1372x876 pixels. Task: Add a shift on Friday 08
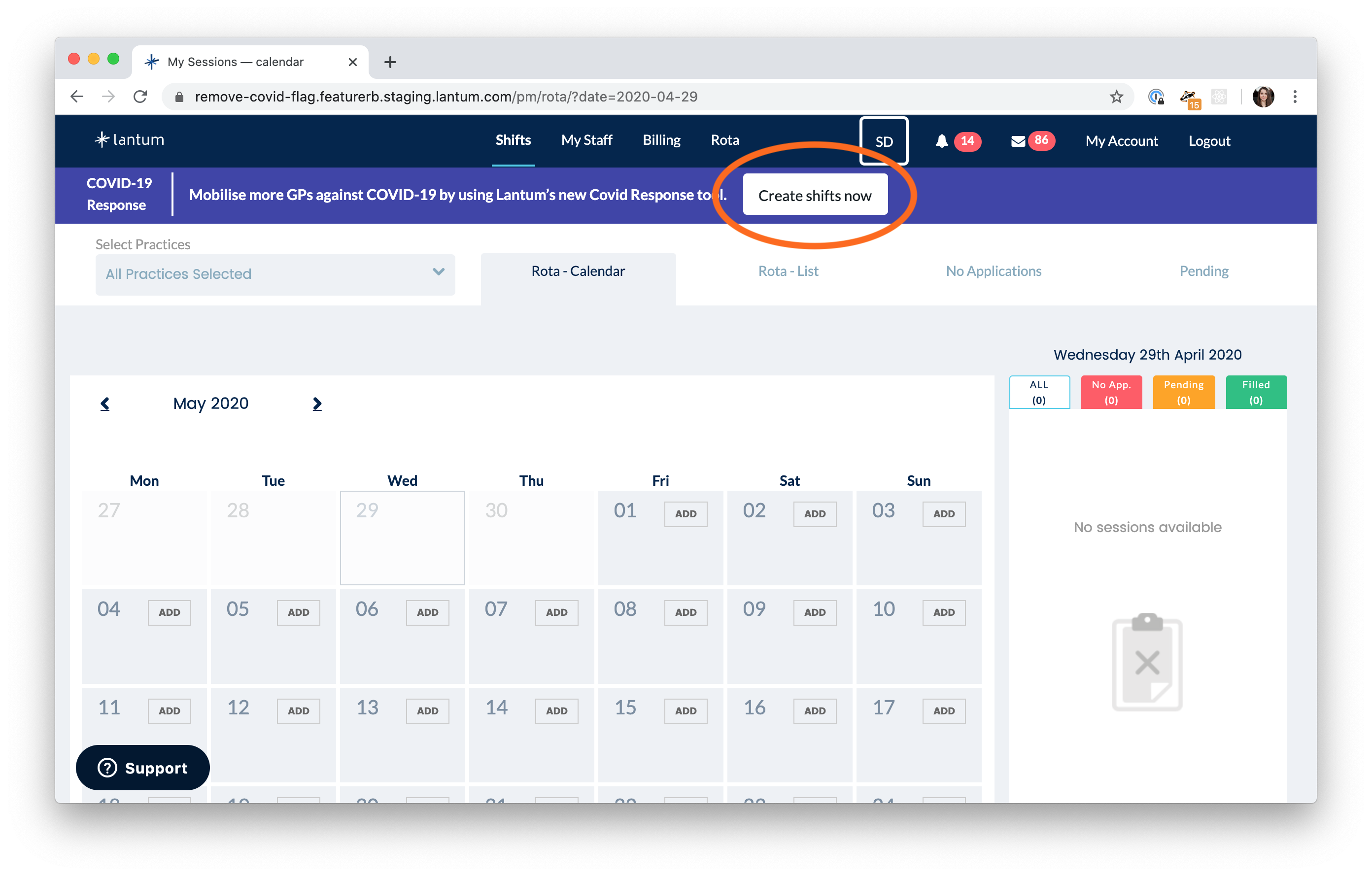pyautogui.click(x=686, y=612)
